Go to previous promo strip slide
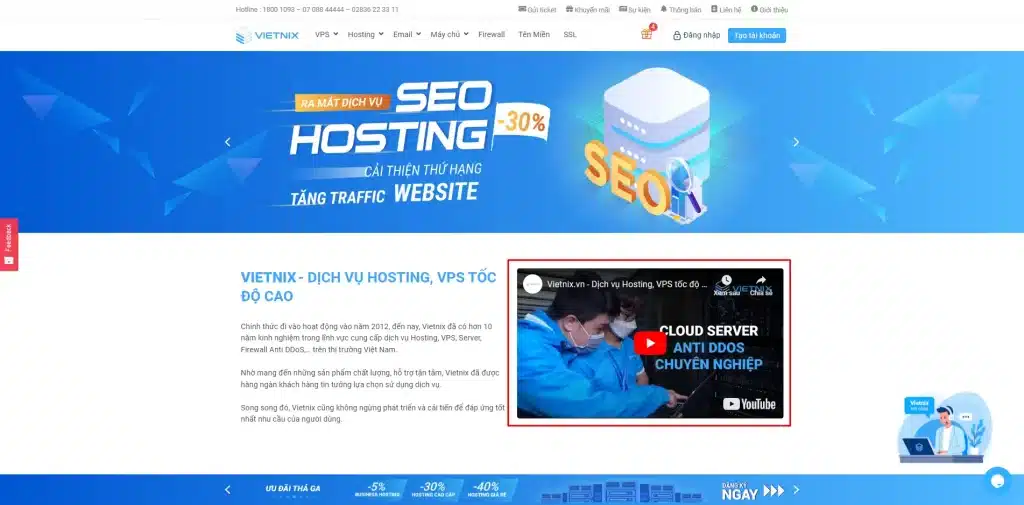The width and height of the screenshot is (1024, 505). point(227,489)
